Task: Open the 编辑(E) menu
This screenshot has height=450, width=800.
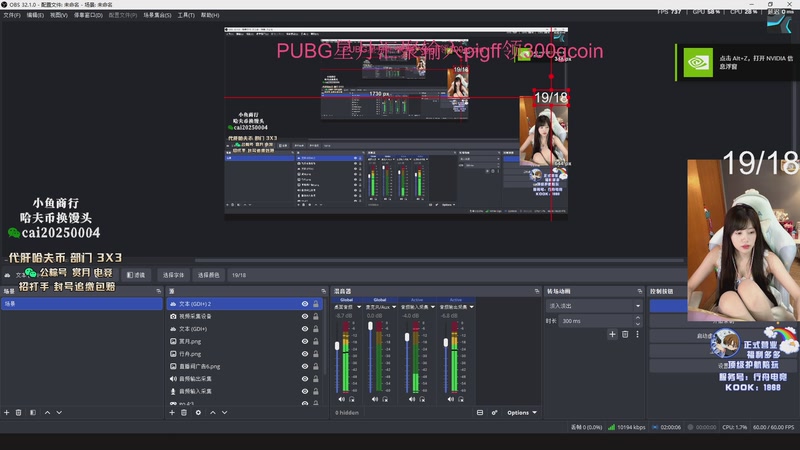Action: pyautogui.click(x=35, y=15)
